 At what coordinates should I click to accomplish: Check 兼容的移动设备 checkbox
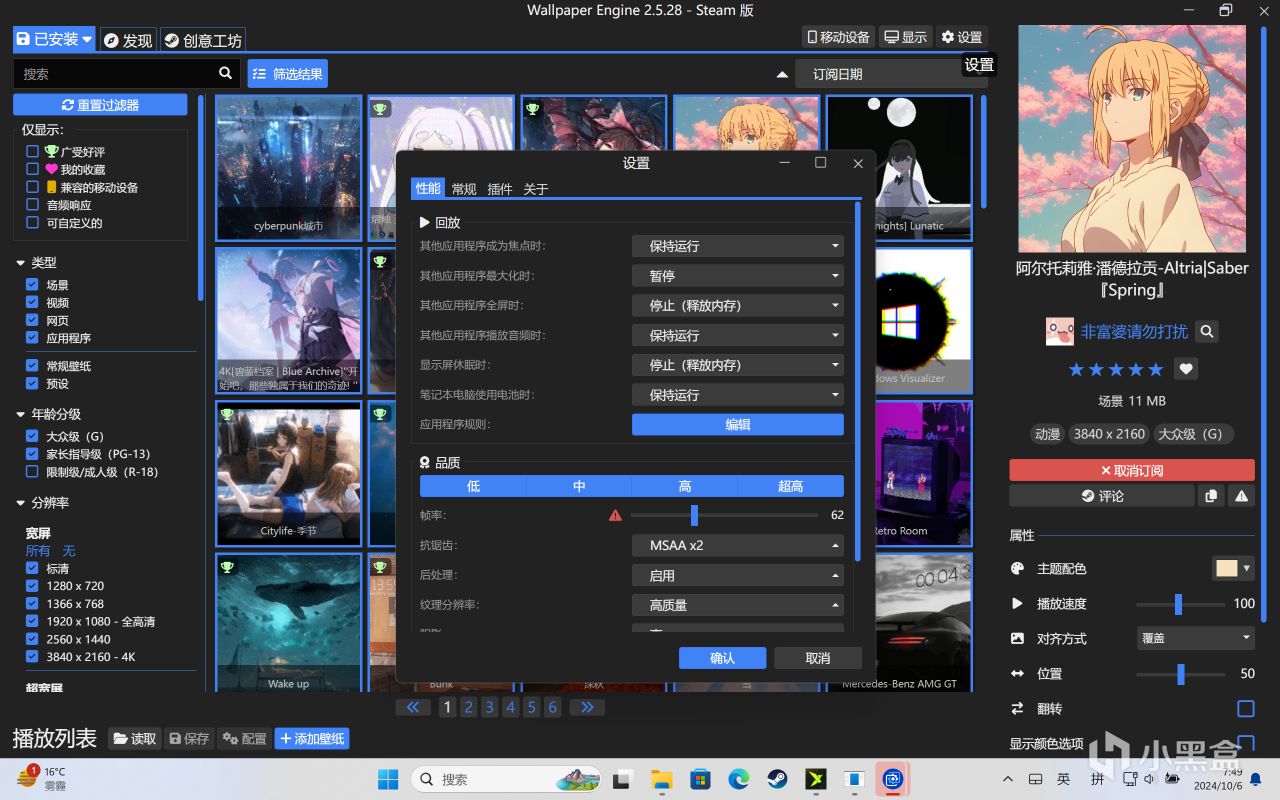[33, 187]
